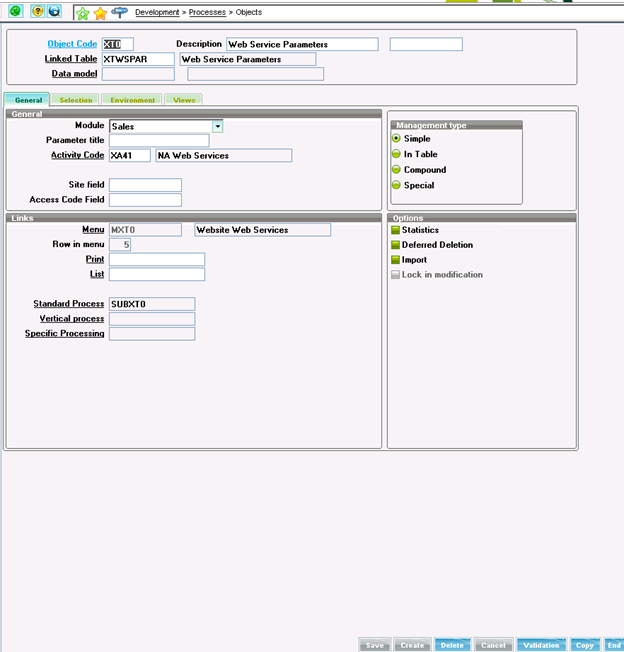Expand the Module dropdown arrow
The image size is (624, 652).
(x=217, y=126)
